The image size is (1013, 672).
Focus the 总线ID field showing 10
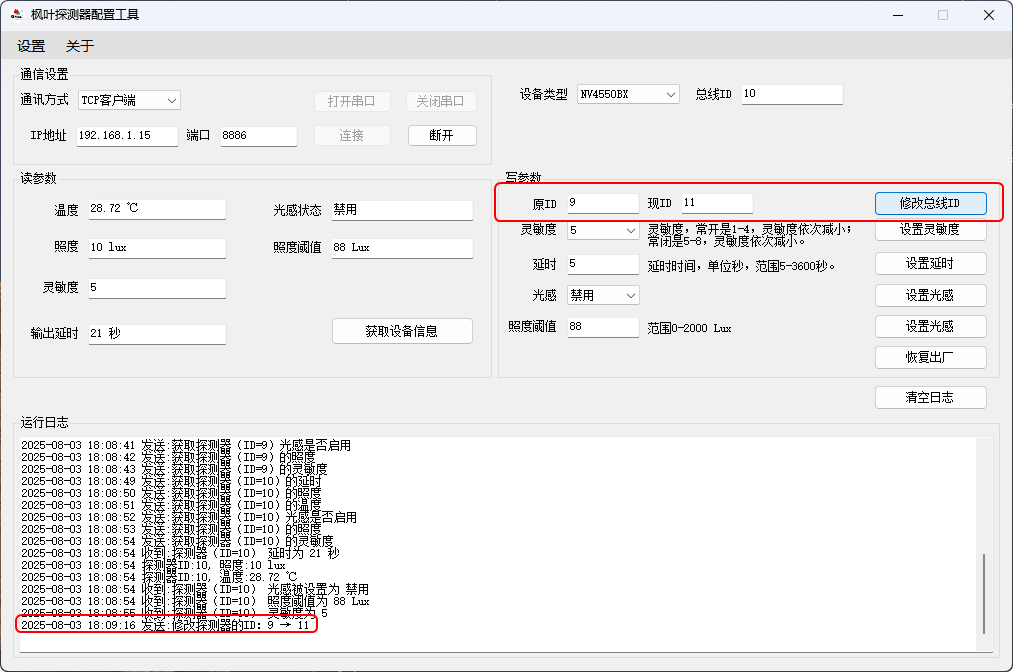792,94
